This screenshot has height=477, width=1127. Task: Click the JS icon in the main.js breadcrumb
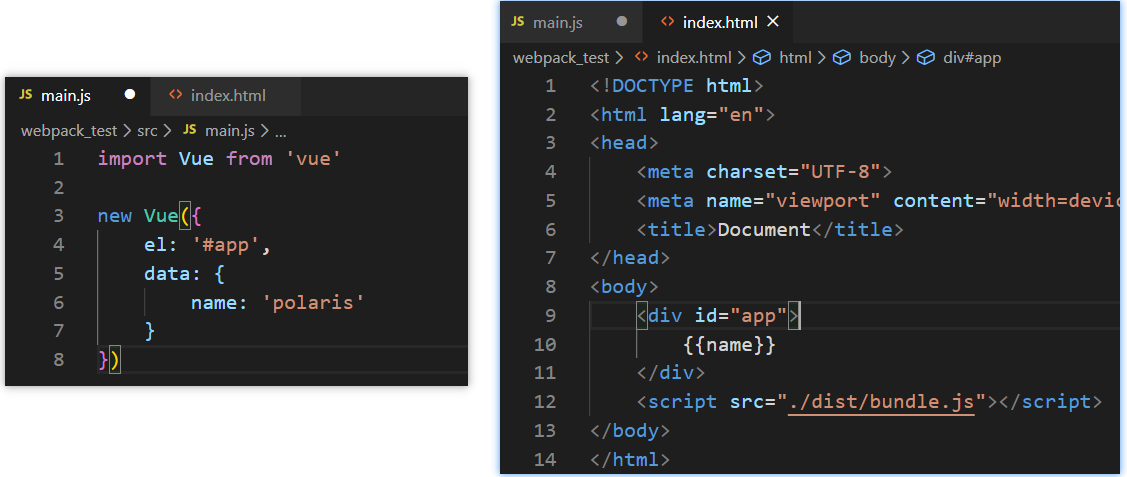[x=190, y=131]
